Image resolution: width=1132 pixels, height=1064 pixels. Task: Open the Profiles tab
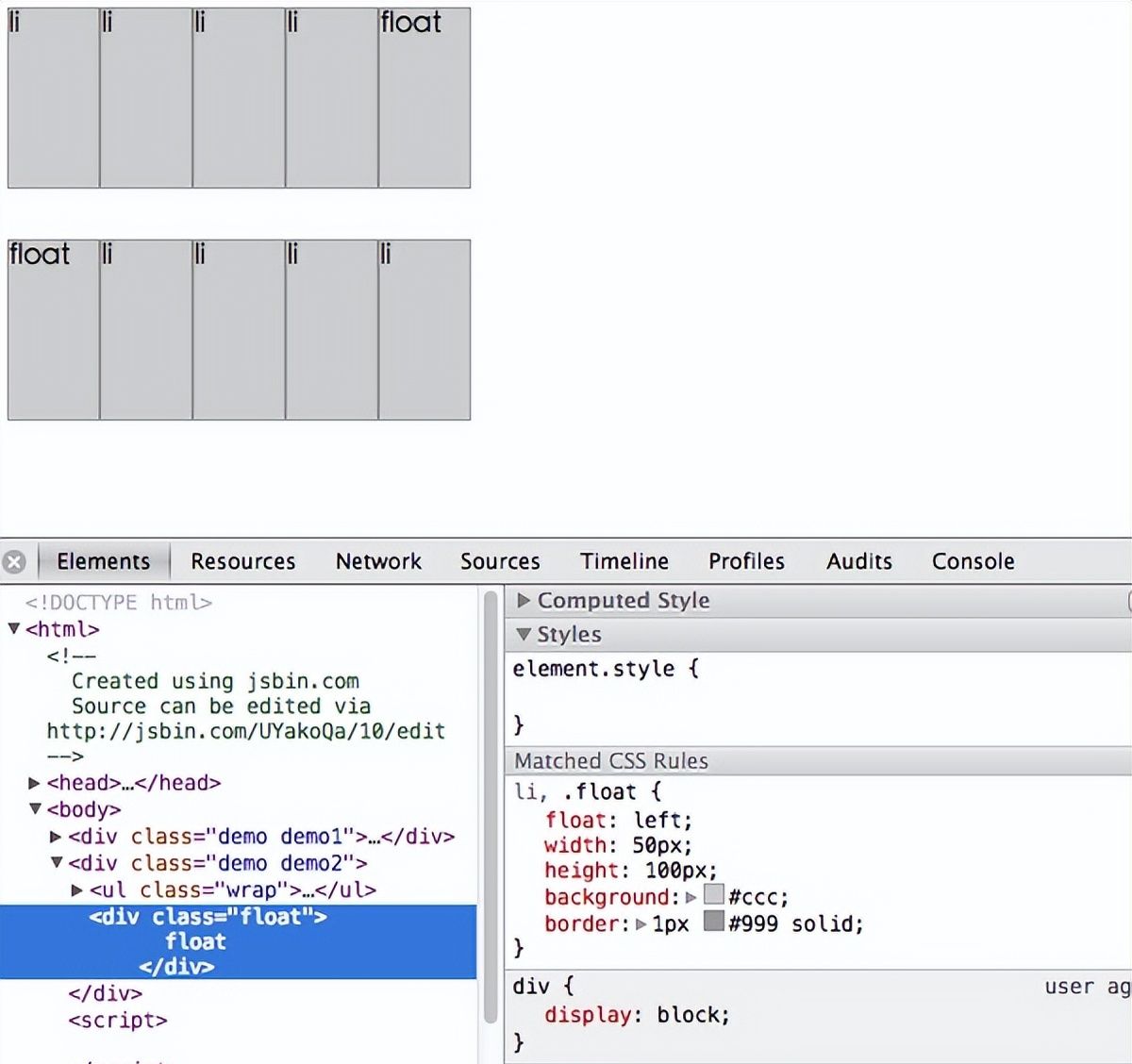(746, 561)
